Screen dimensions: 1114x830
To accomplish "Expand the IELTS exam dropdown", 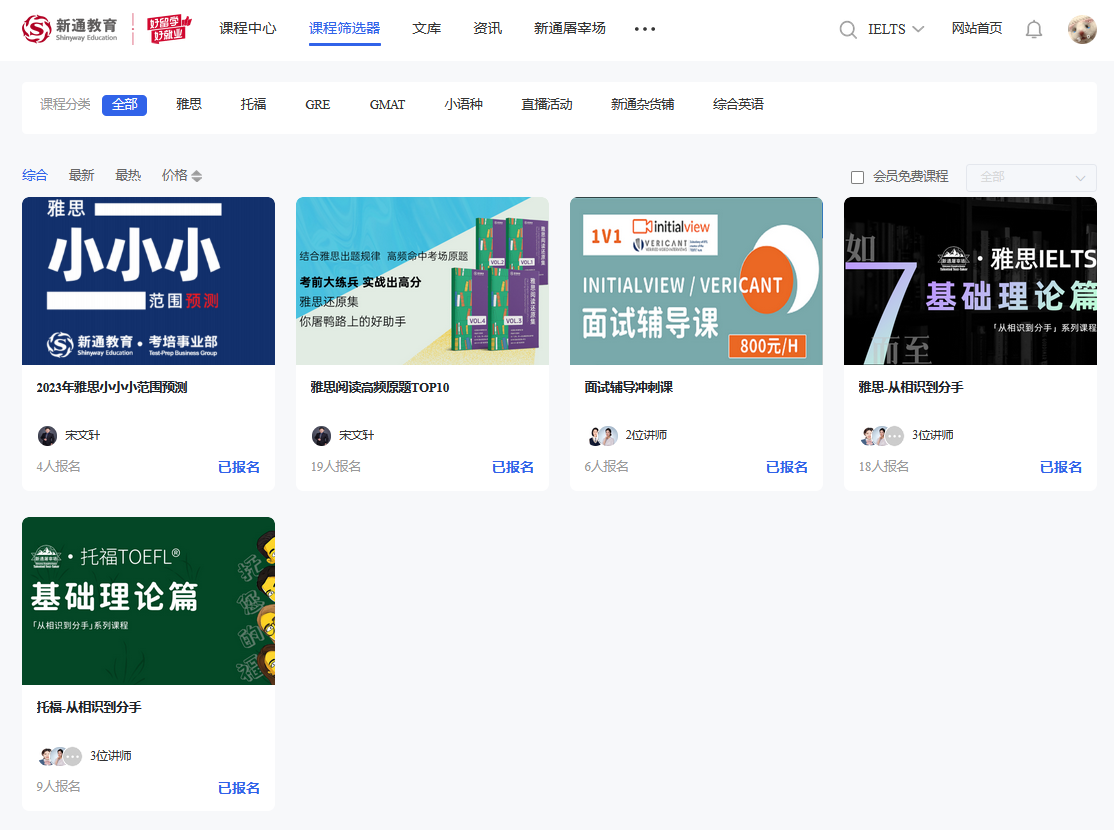I will (896, 29).
